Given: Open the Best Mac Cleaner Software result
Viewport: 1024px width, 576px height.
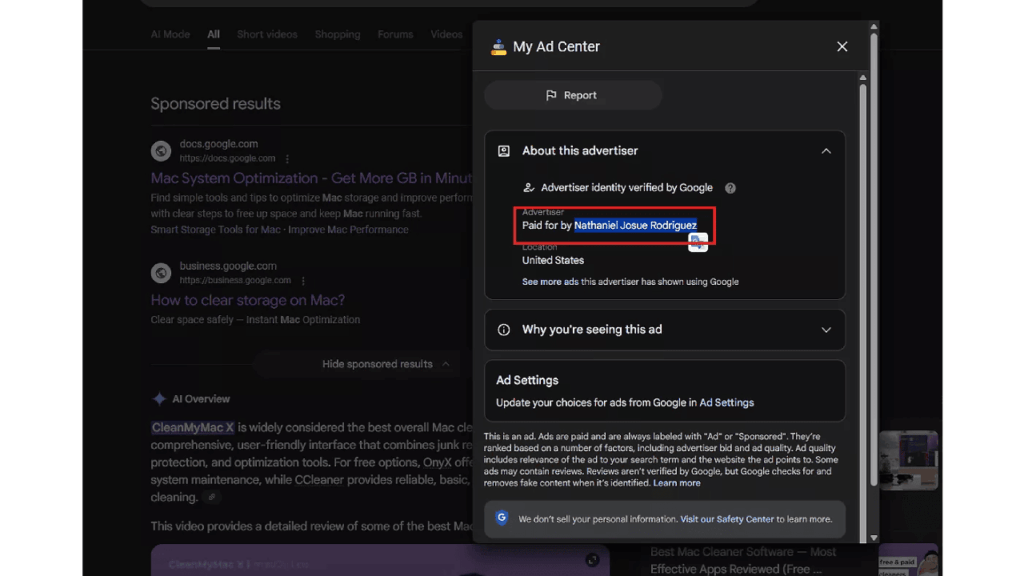Looking at the screenshot, I should 743,560.
